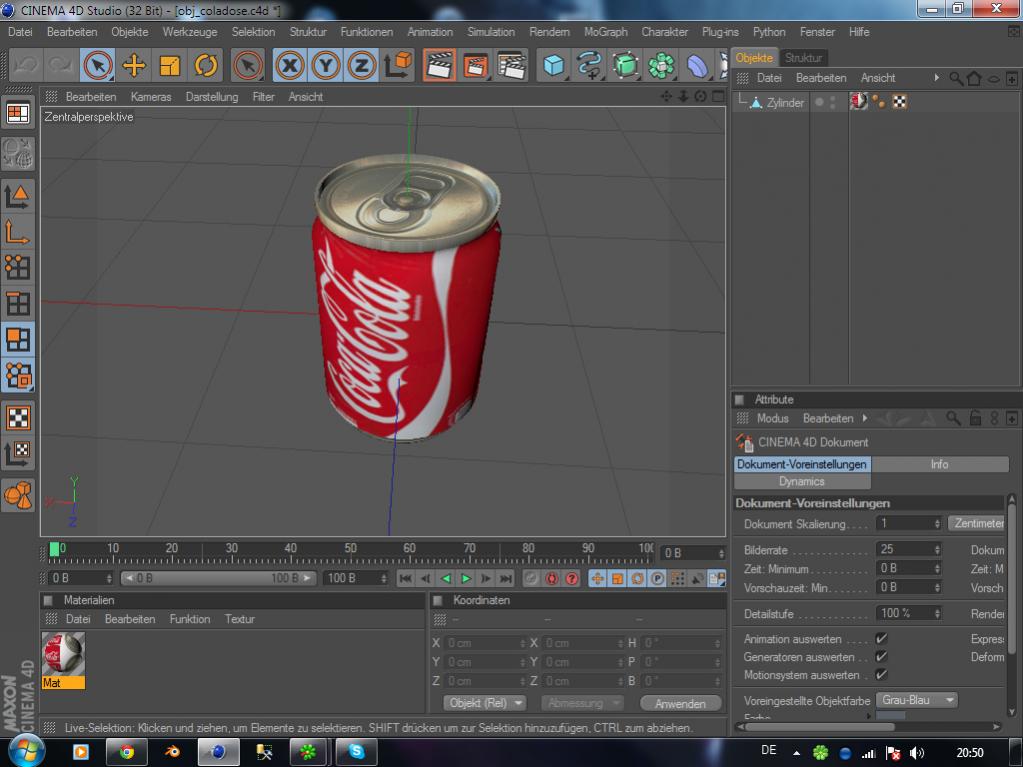
Task: Toggle Generatoren auswerten checkbox
Action: [x=881, y=657]
